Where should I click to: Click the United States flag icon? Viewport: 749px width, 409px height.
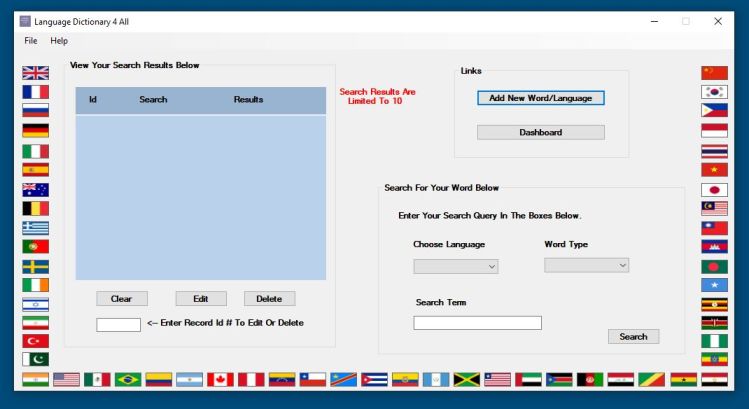(66, 380)
